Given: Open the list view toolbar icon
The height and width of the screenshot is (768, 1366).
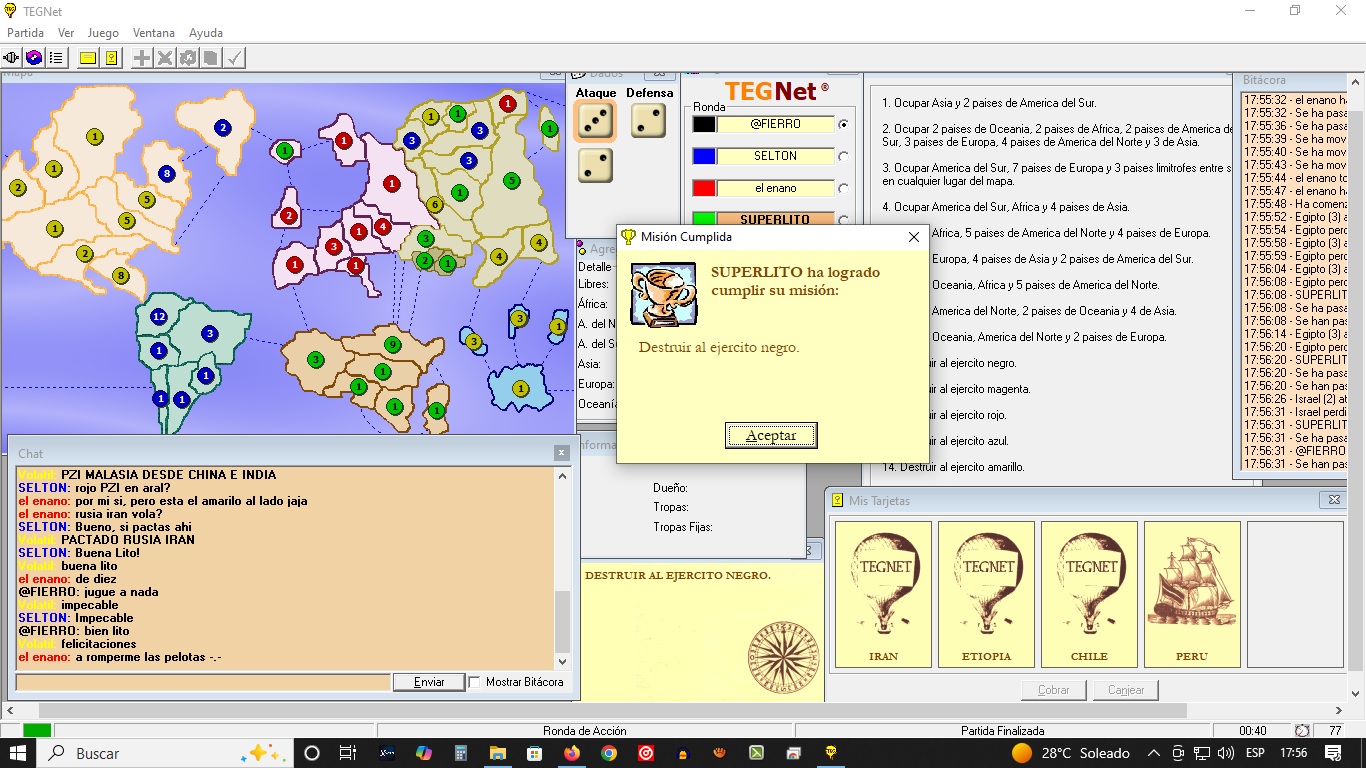Looking at the screenshot, I should point(57,58).
